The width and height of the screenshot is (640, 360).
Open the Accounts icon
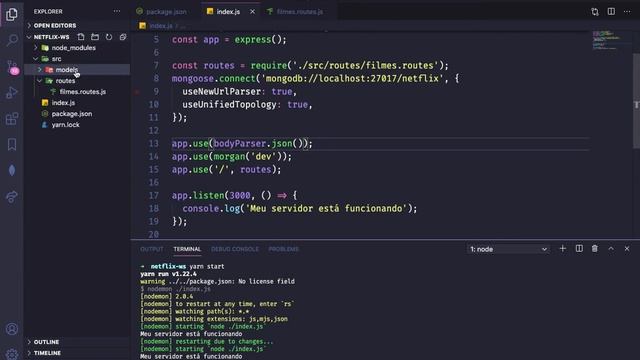[x=12, y=329]
